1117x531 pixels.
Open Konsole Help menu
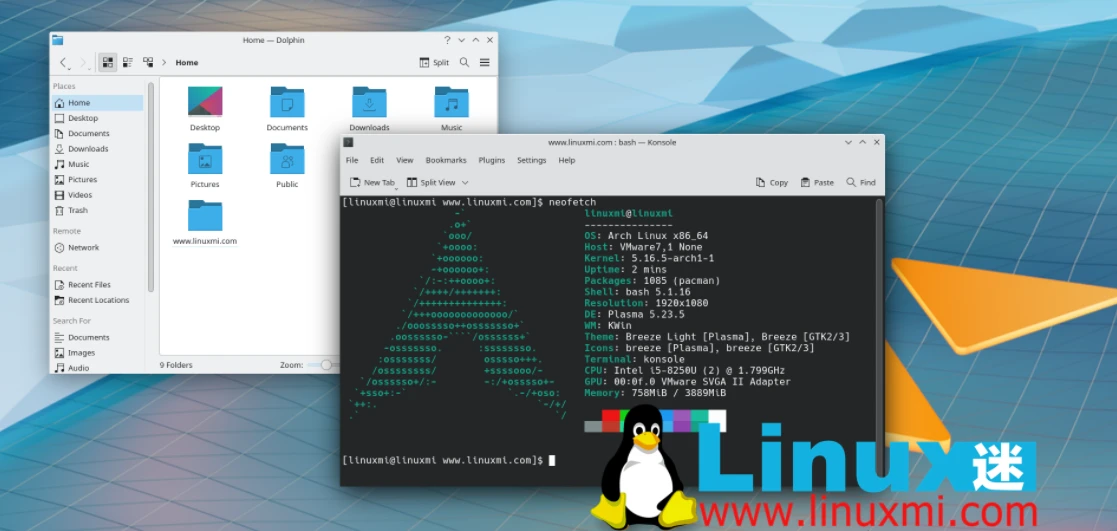click(567, 160)
